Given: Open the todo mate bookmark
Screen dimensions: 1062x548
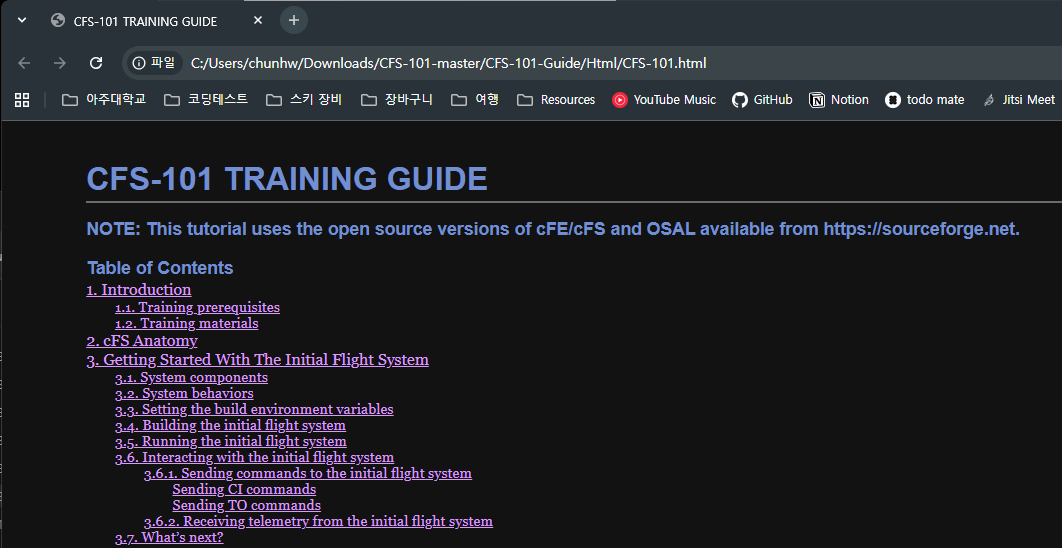Looking at the screenshot, I should tap(924, 99).
